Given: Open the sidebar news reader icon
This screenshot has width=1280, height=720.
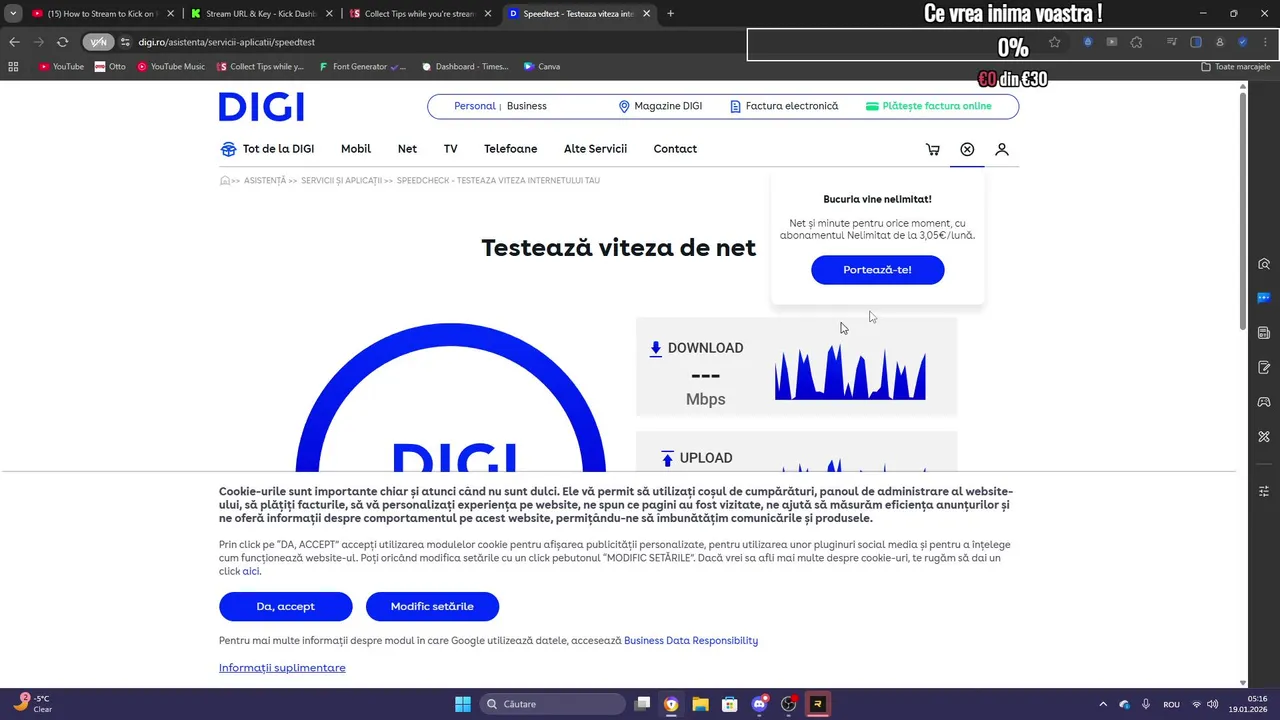Looking at the screenshot, I should 1264,333.
